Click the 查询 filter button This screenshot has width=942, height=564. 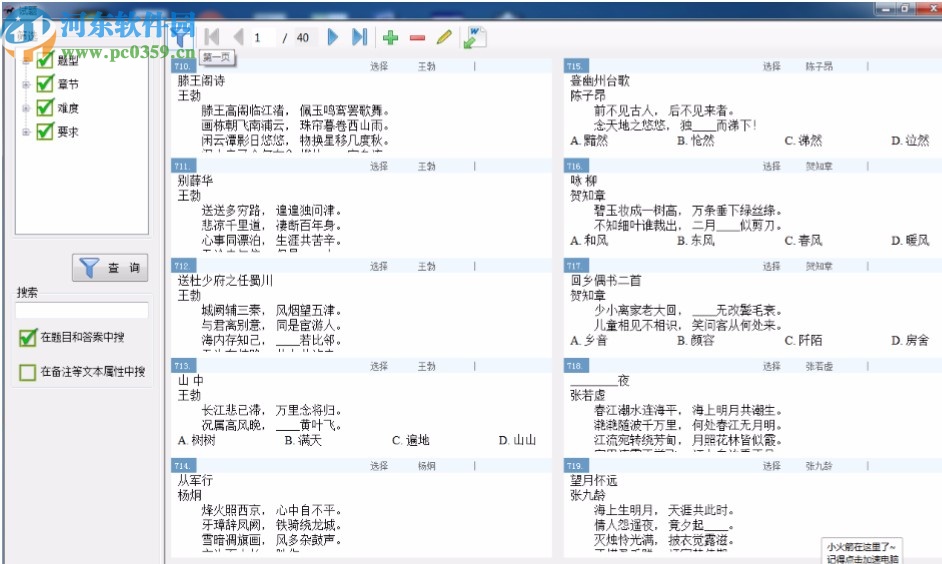(x=109, y=268)
